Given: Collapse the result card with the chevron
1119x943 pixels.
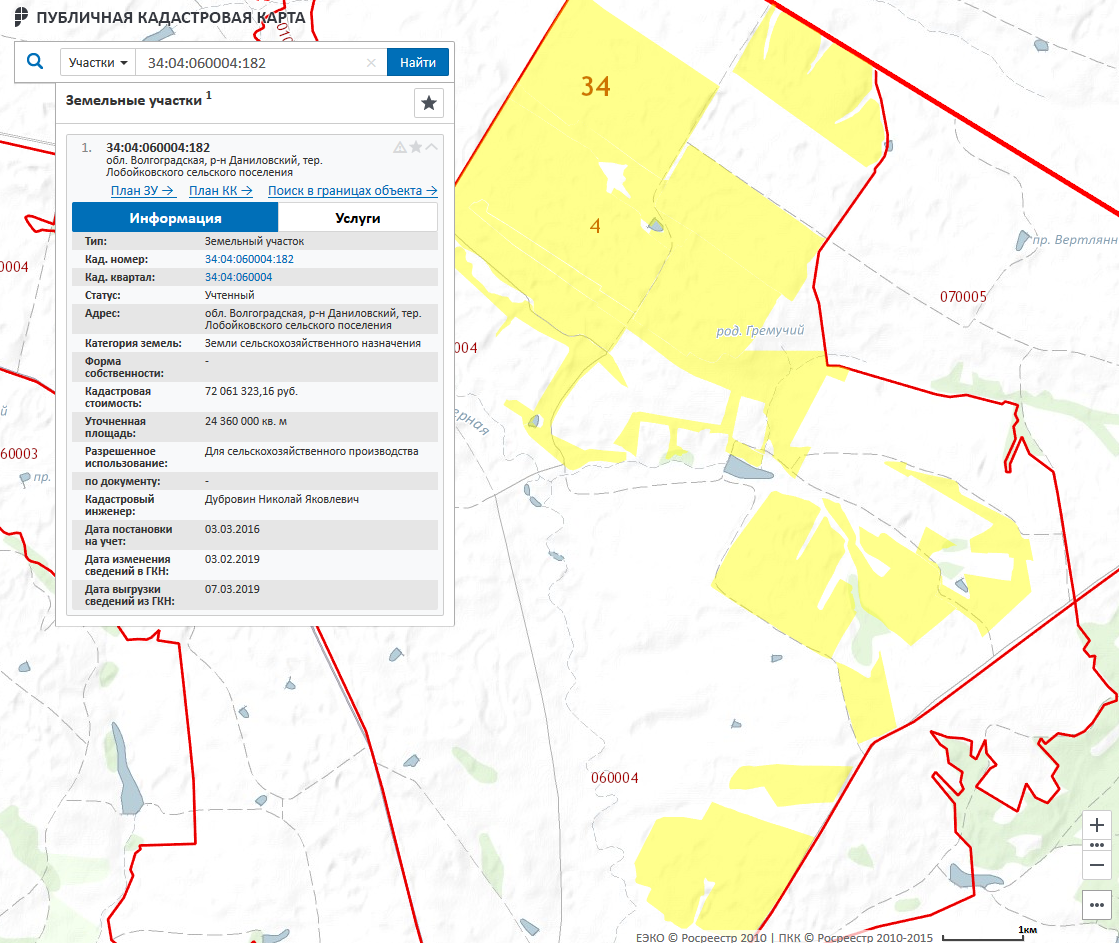Looking at the screenshot, I should [x=432, y=148].
